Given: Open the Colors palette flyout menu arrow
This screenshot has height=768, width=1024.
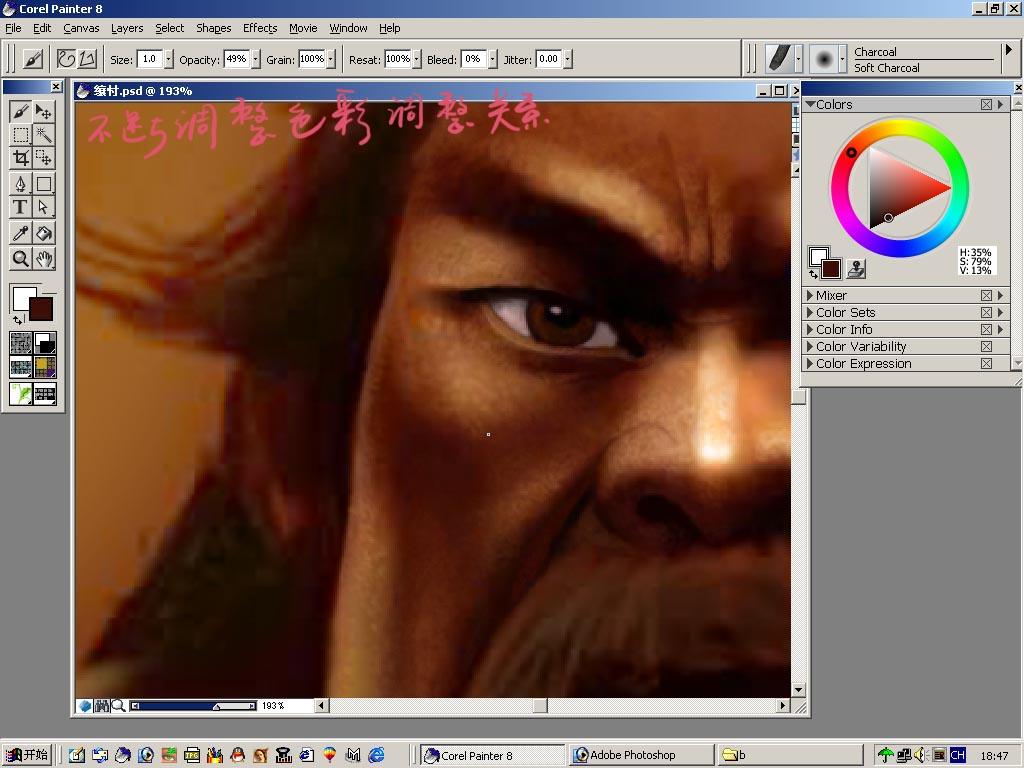Looking at the screenshot, I should [x=1000, y=104].
